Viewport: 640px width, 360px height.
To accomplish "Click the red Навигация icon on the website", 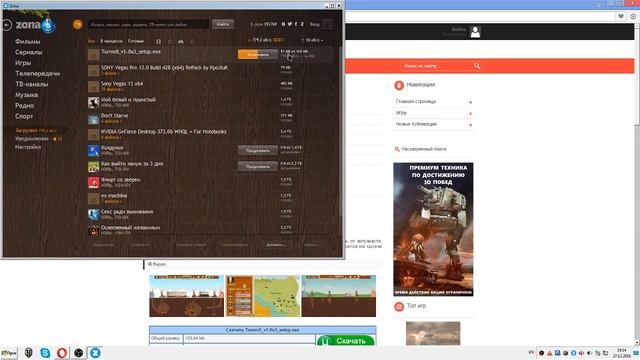I will (399, 85).
